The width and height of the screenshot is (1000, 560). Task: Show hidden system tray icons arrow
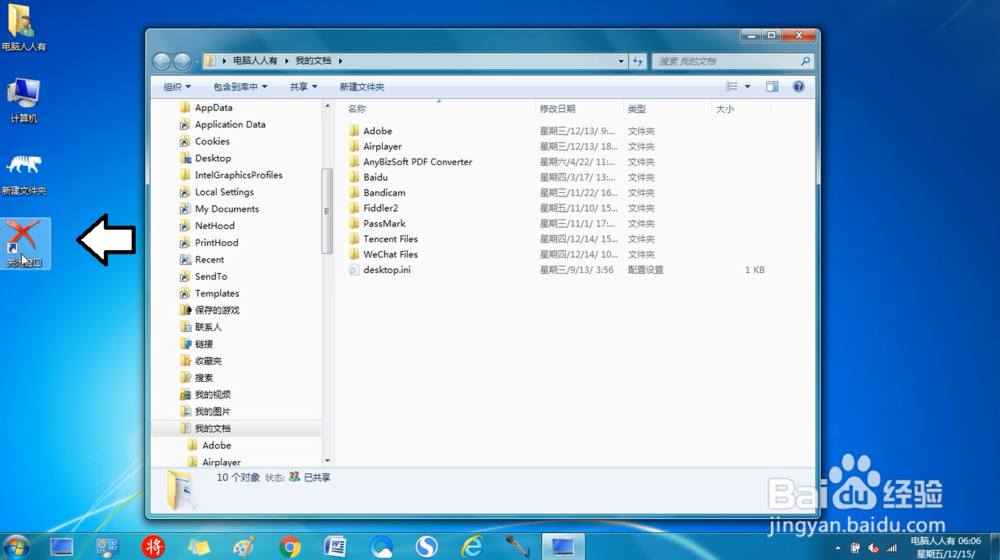pos(837,548)
